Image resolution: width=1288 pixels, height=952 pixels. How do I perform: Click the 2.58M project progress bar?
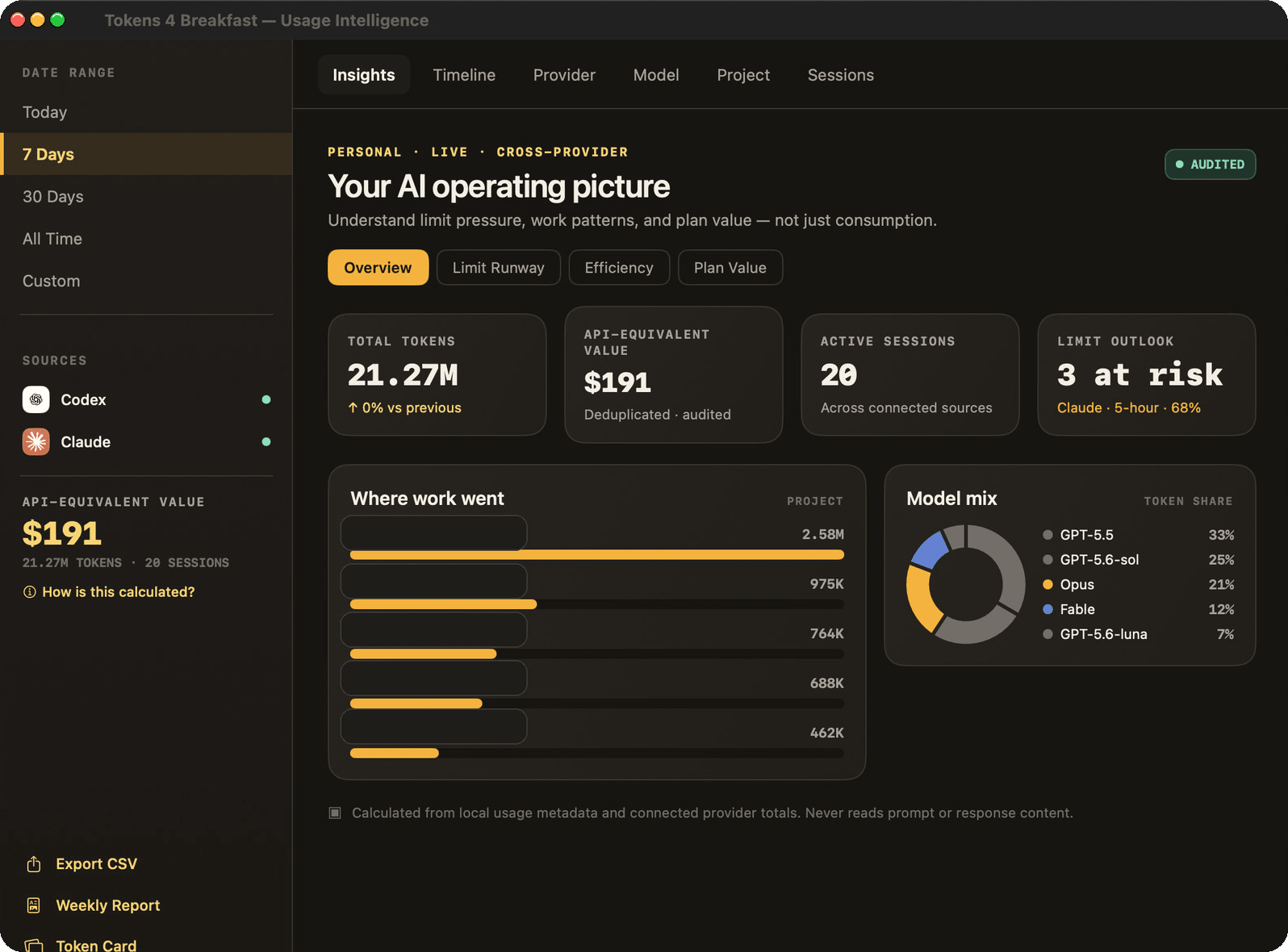pyautogui.click(x=597, y=555)
